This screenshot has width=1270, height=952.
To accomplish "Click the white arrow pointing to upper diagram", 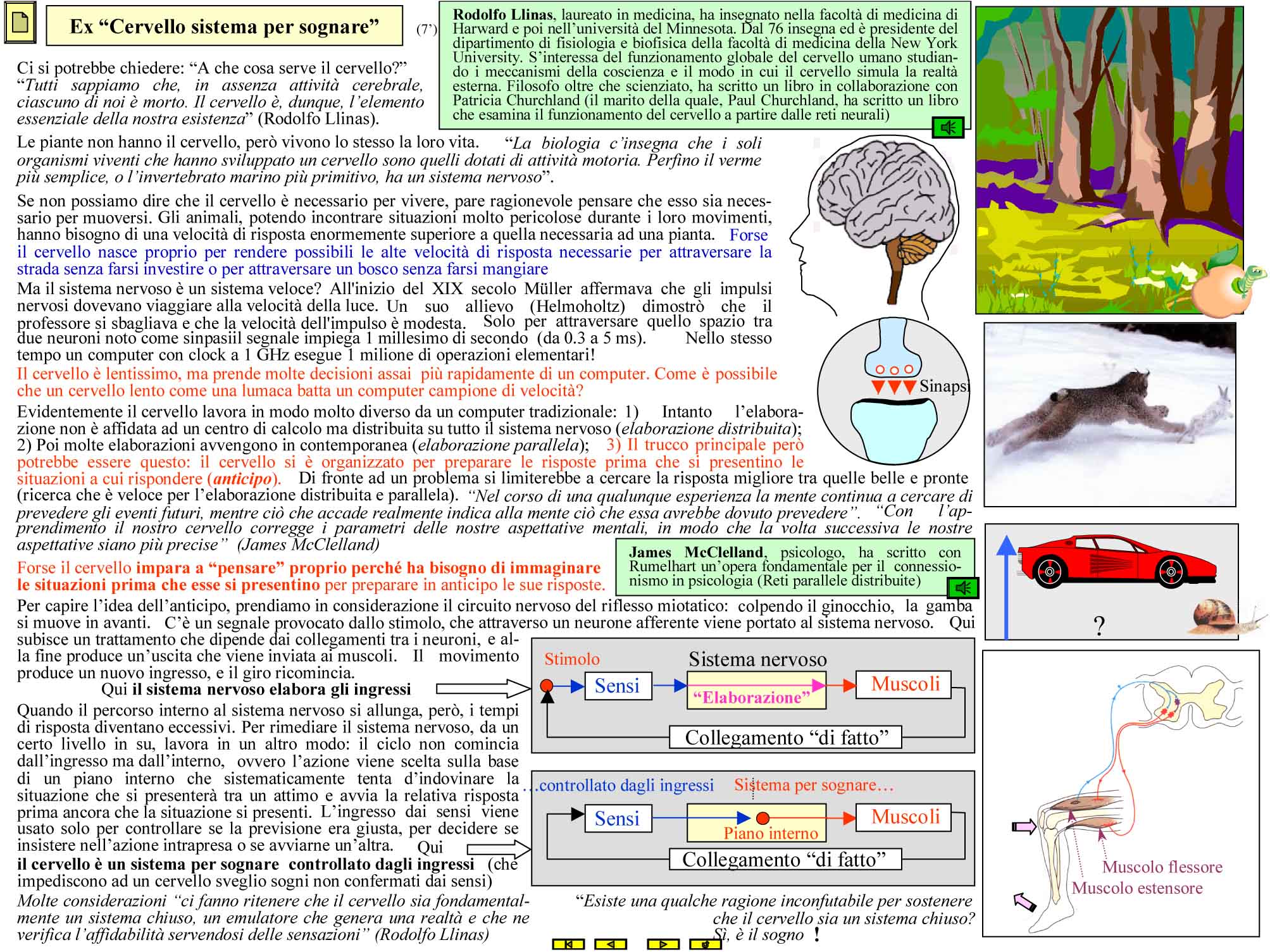I will 483,688.
